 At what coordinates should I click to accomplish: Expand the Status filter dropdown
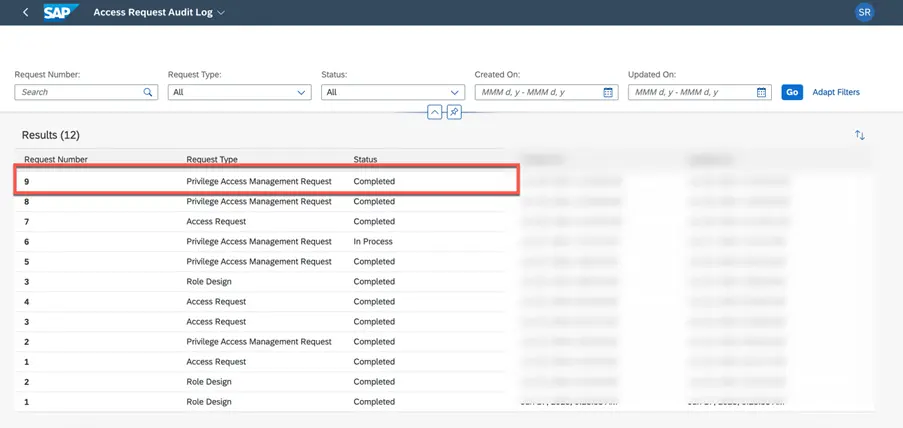(x=455, y=92)
